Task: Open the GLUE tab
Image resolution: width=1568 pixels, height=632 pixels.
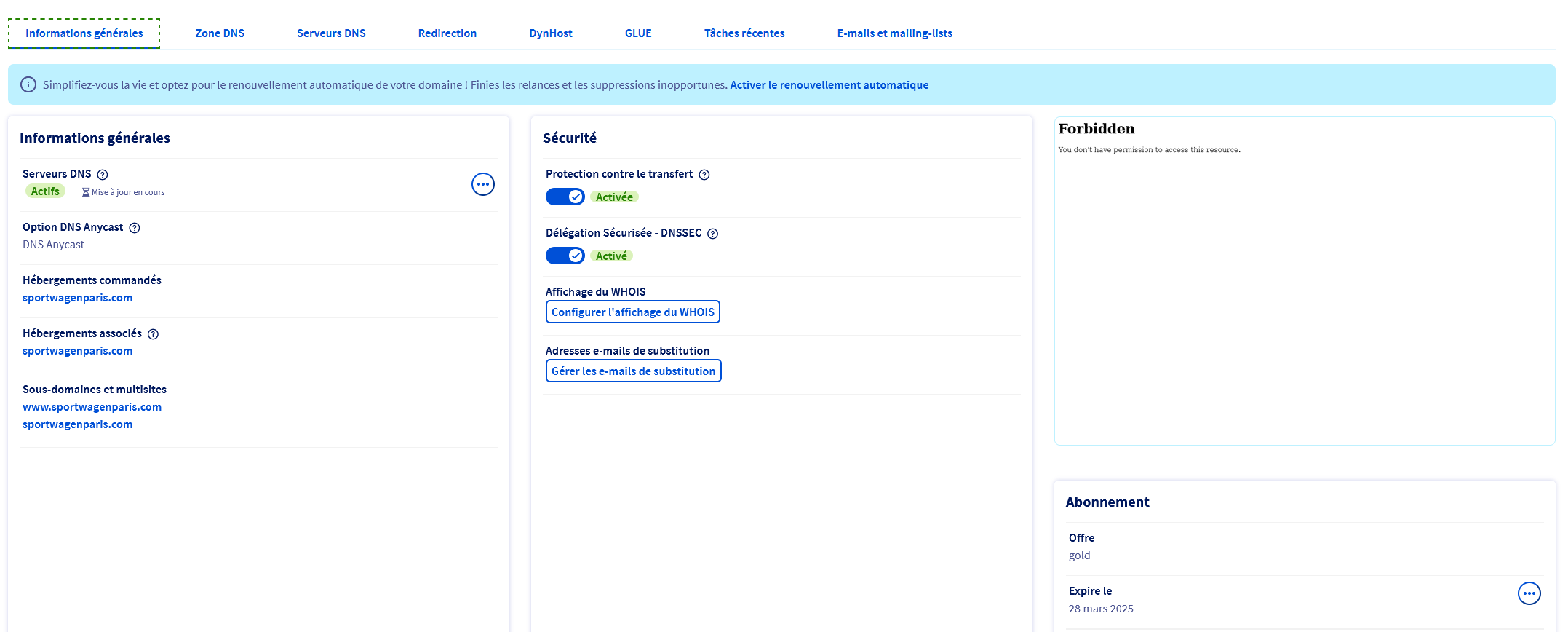Action: point(638,33)
